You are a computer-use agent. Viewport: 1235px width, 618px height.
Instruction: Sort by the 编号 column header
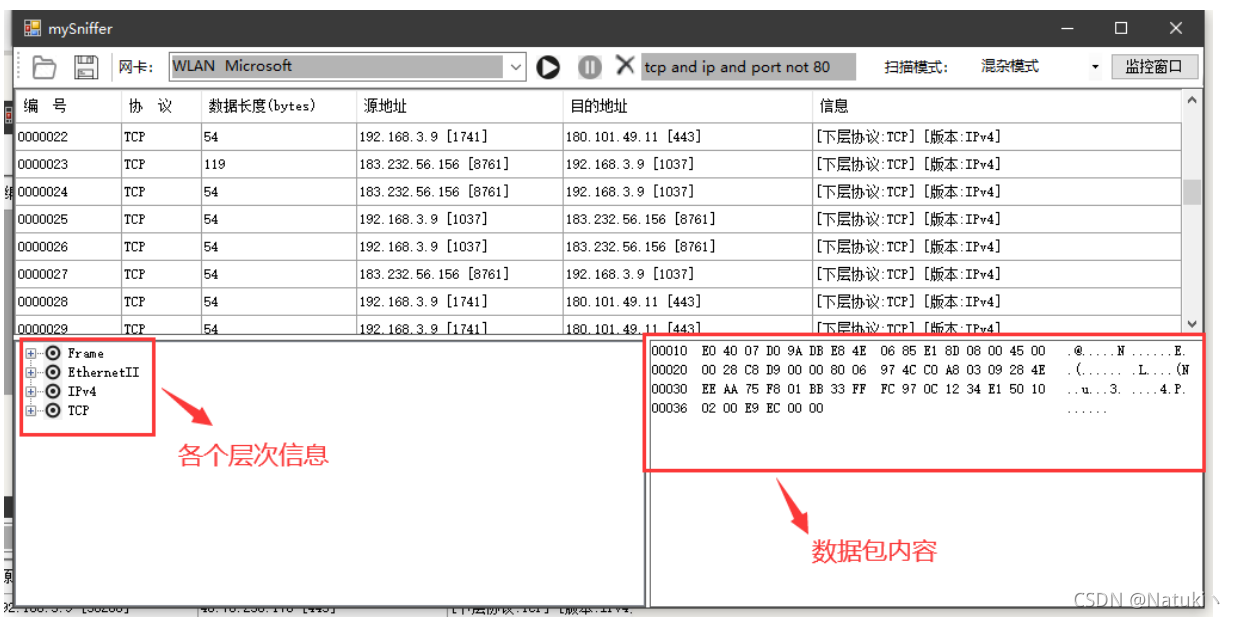pos(67,106)
